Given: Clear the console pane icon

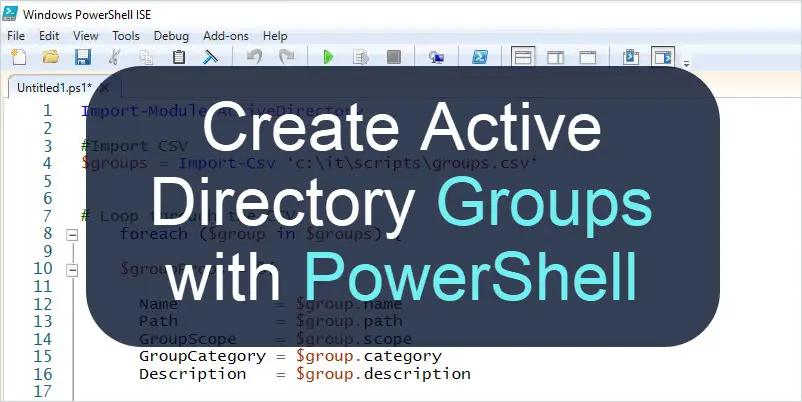Looking at the screenshot, I should [210, 56].
